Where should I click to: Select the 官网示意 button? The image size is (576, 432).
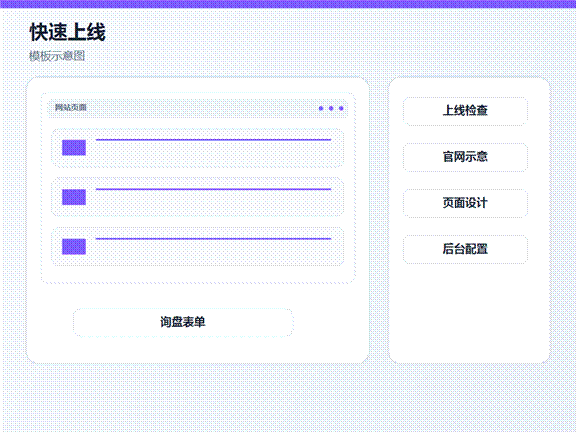coord(465,157)
